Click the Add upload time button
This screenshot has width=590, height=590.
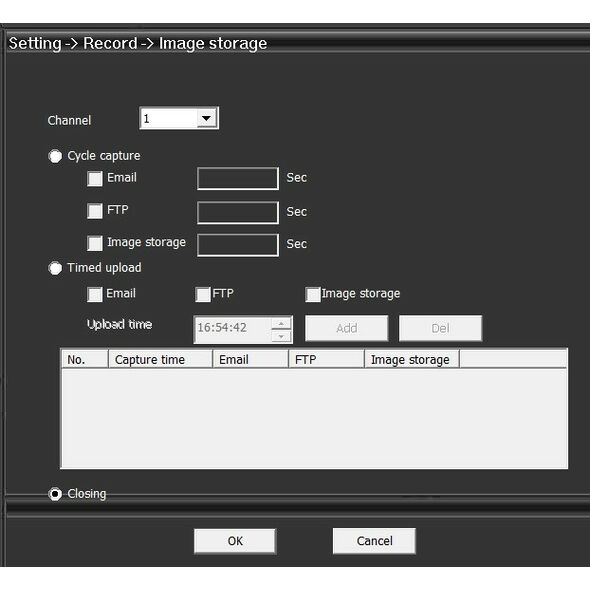click(347, 328)
